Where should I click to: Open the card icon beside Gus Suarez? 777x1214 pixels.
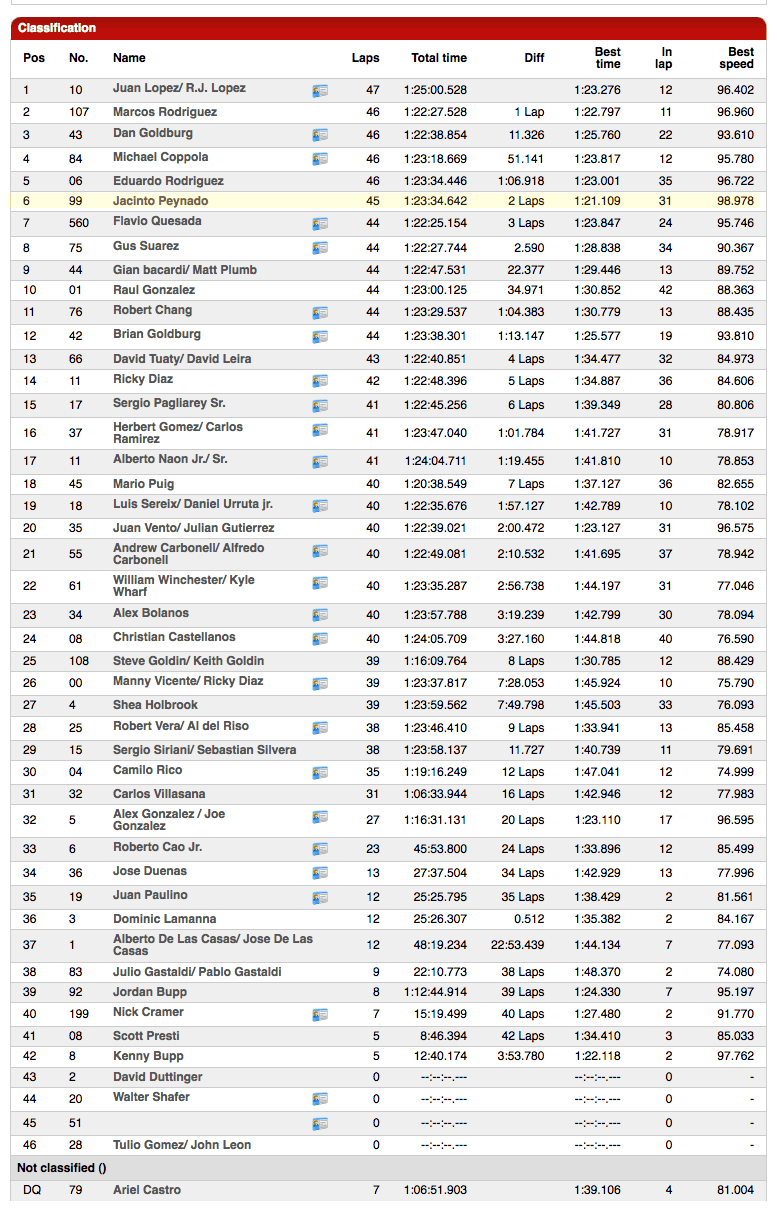pyautogui.click(x=320, y=248)
